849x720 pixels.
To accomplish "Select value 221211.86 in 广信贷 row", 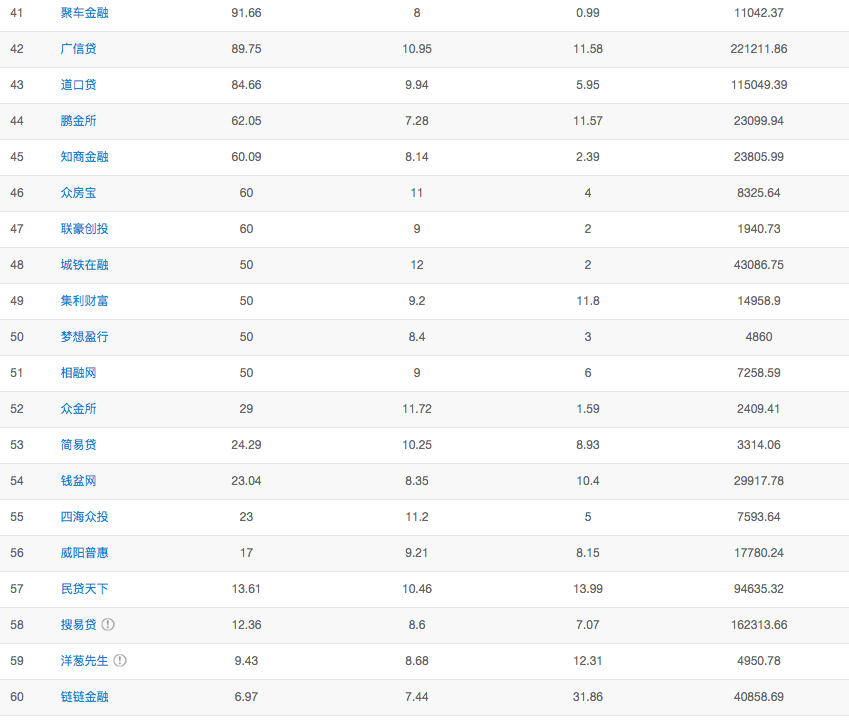I will click(759, 49).
